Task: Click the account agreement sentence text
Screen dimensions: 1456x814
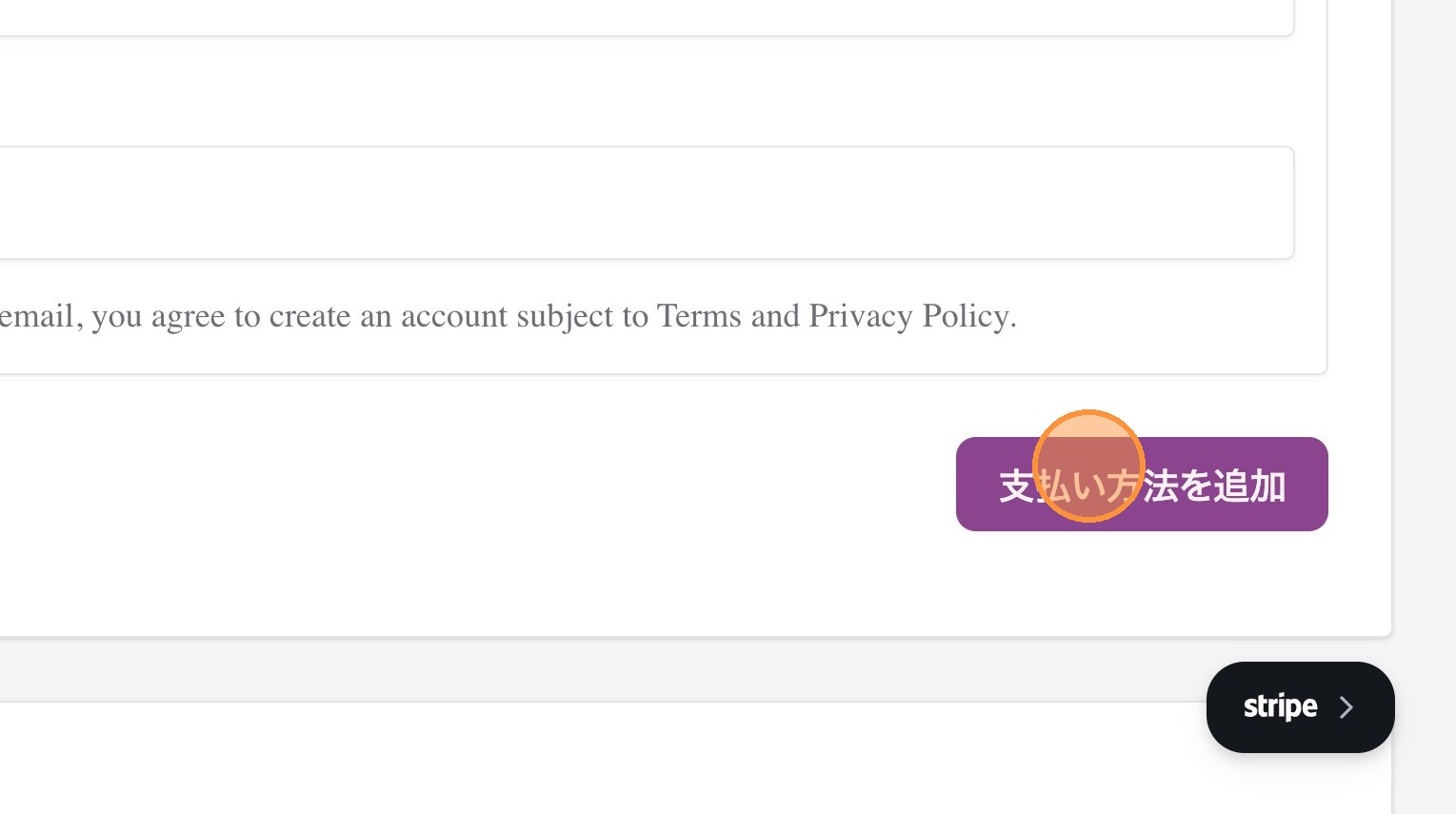Action: tap(505, 316)
